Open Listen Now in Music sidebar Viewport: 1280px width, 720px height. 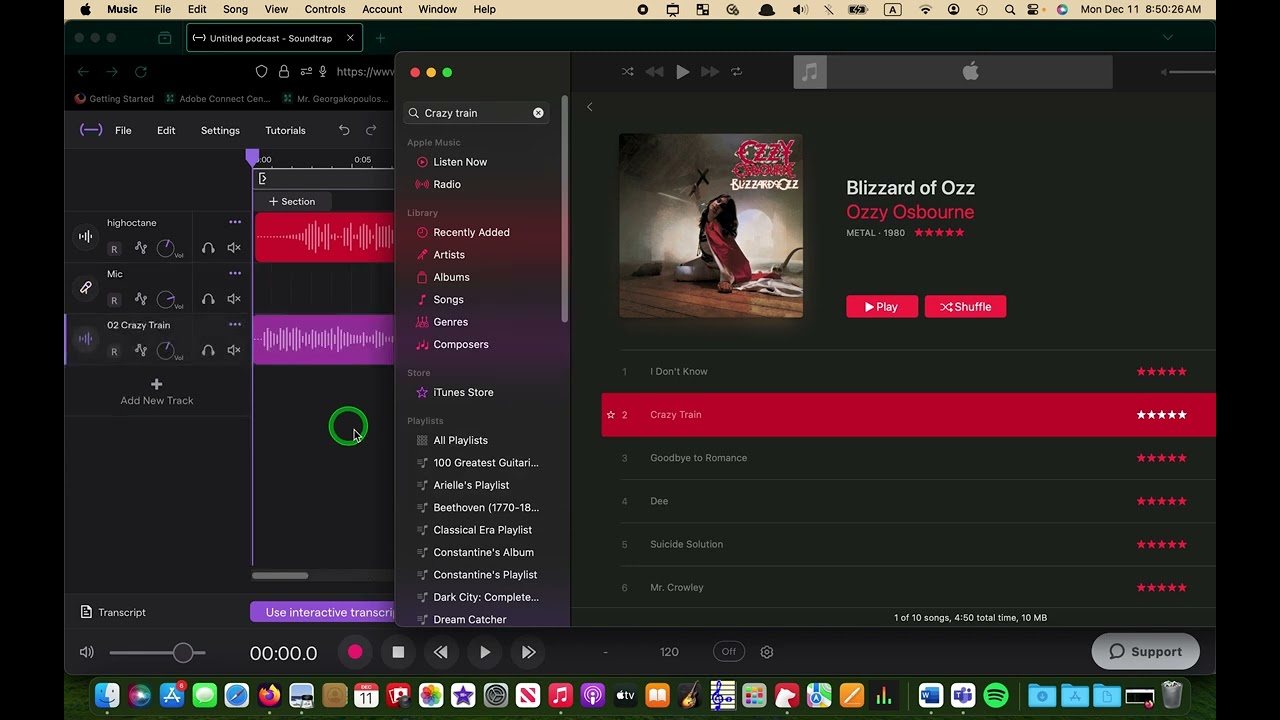click(460, 162)
